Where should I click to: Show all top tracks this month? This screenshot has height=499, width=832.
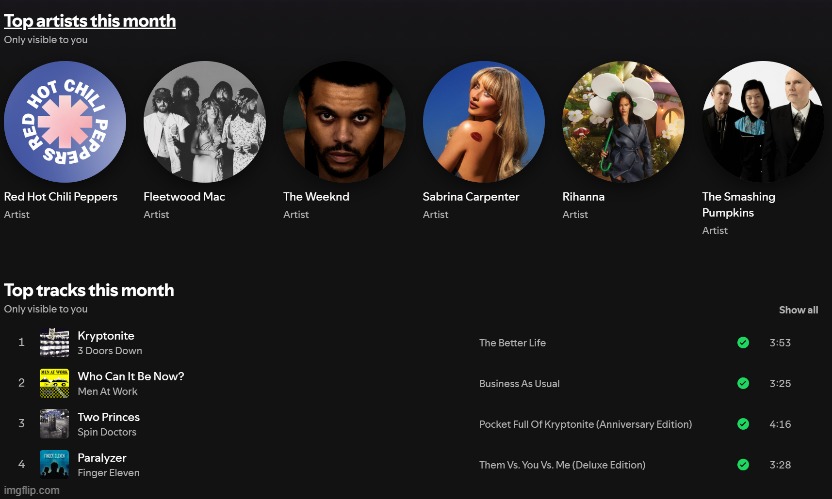798,310
